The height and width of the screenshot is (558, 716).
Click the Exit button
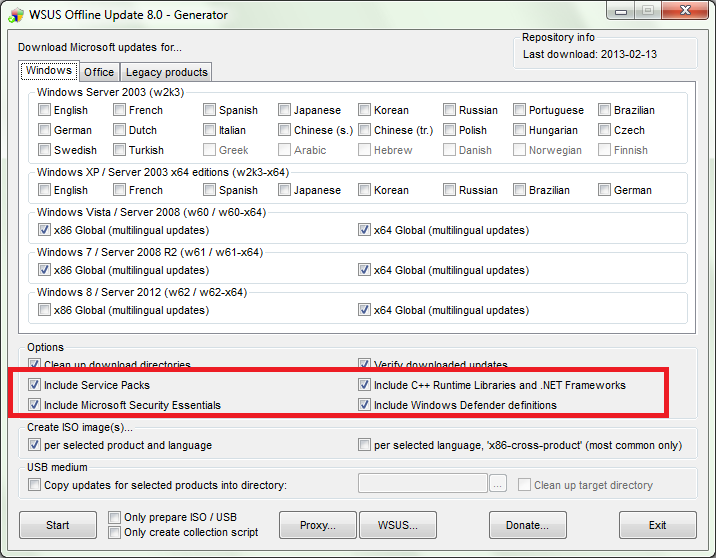tap(657, 525)
